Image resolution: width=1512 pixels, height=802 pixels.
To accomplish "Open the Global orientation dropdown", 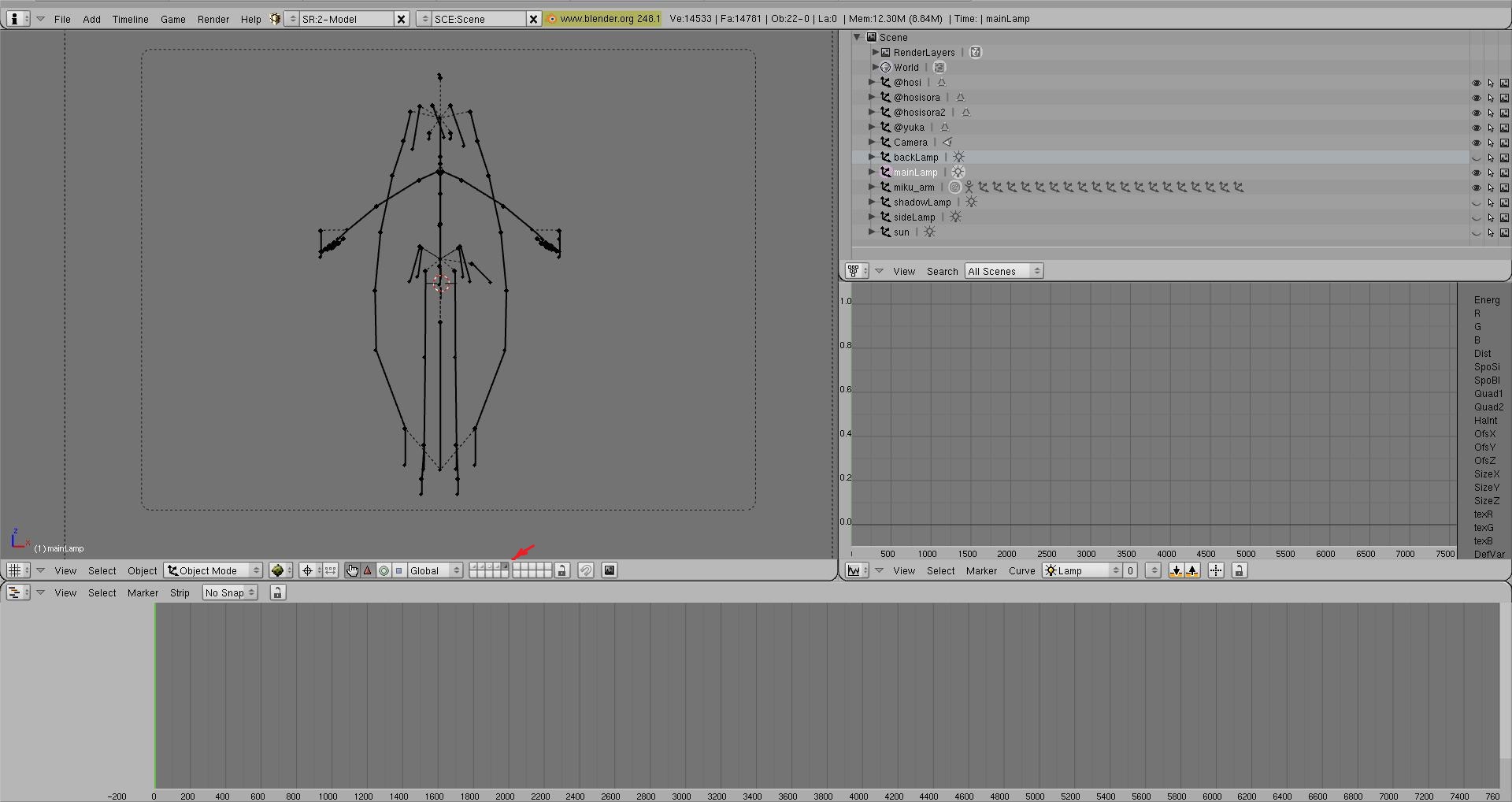I will [x=435, y=570].
